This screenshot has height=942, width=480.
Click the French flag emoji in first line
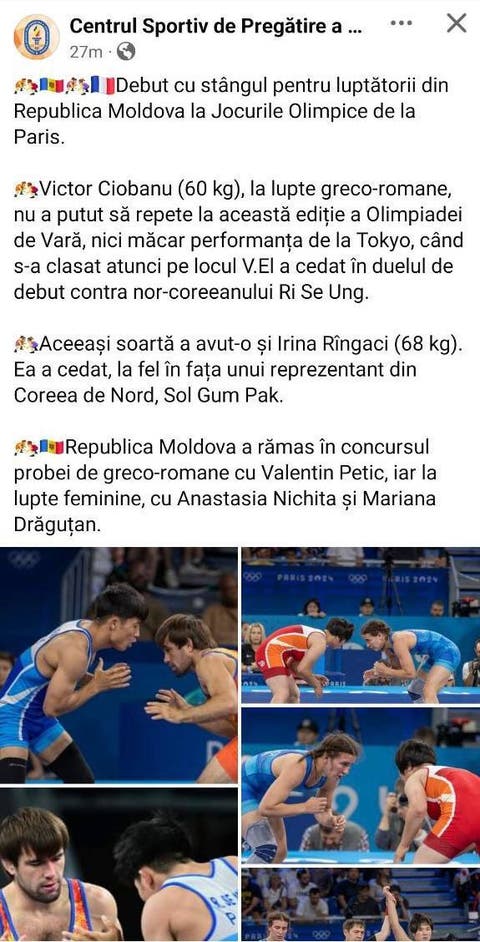coord(103,86)
